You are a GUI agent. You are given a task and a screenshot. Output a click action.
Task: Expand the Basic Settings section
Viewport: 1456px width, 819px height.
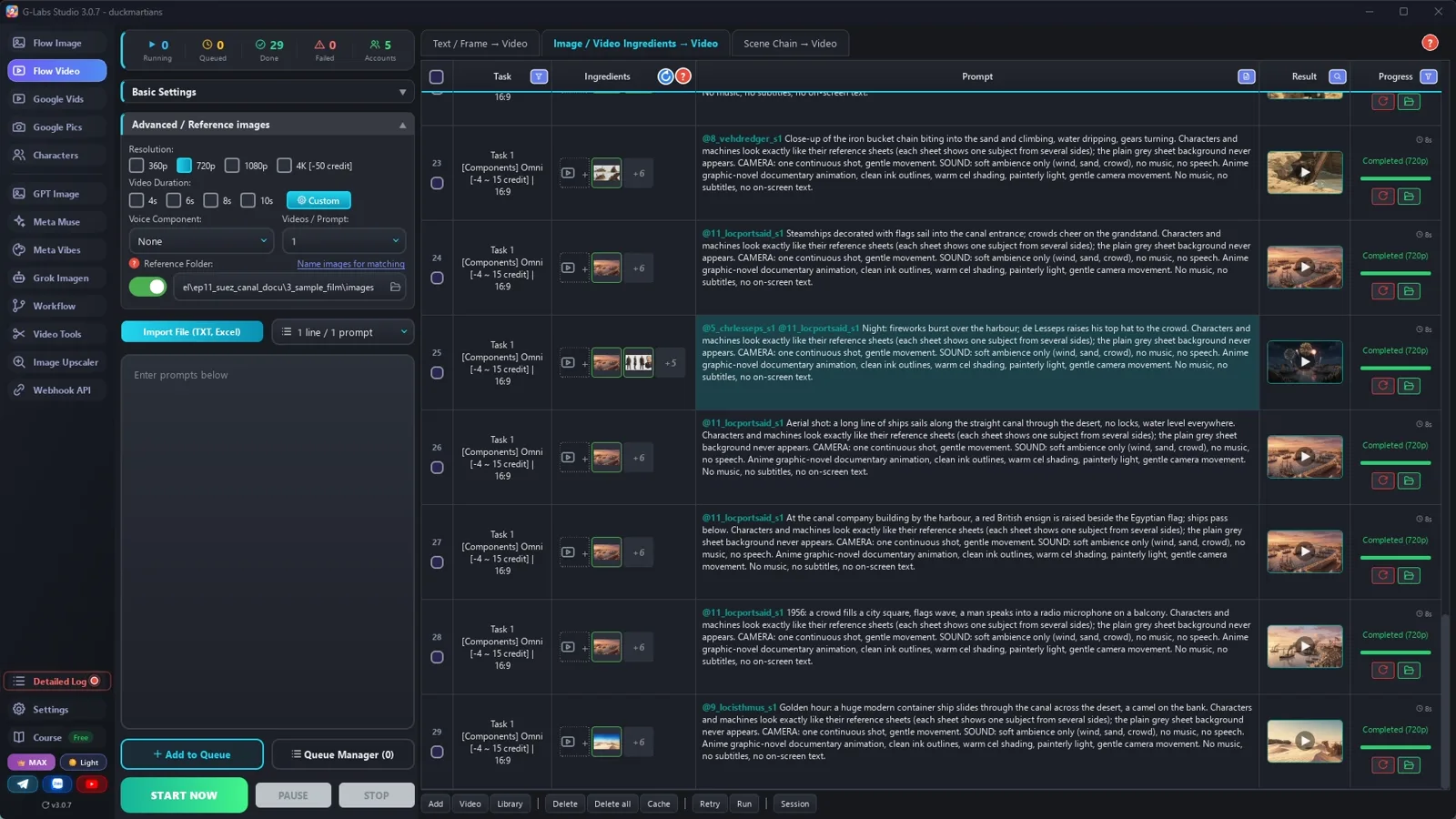(x=268, y=92)
